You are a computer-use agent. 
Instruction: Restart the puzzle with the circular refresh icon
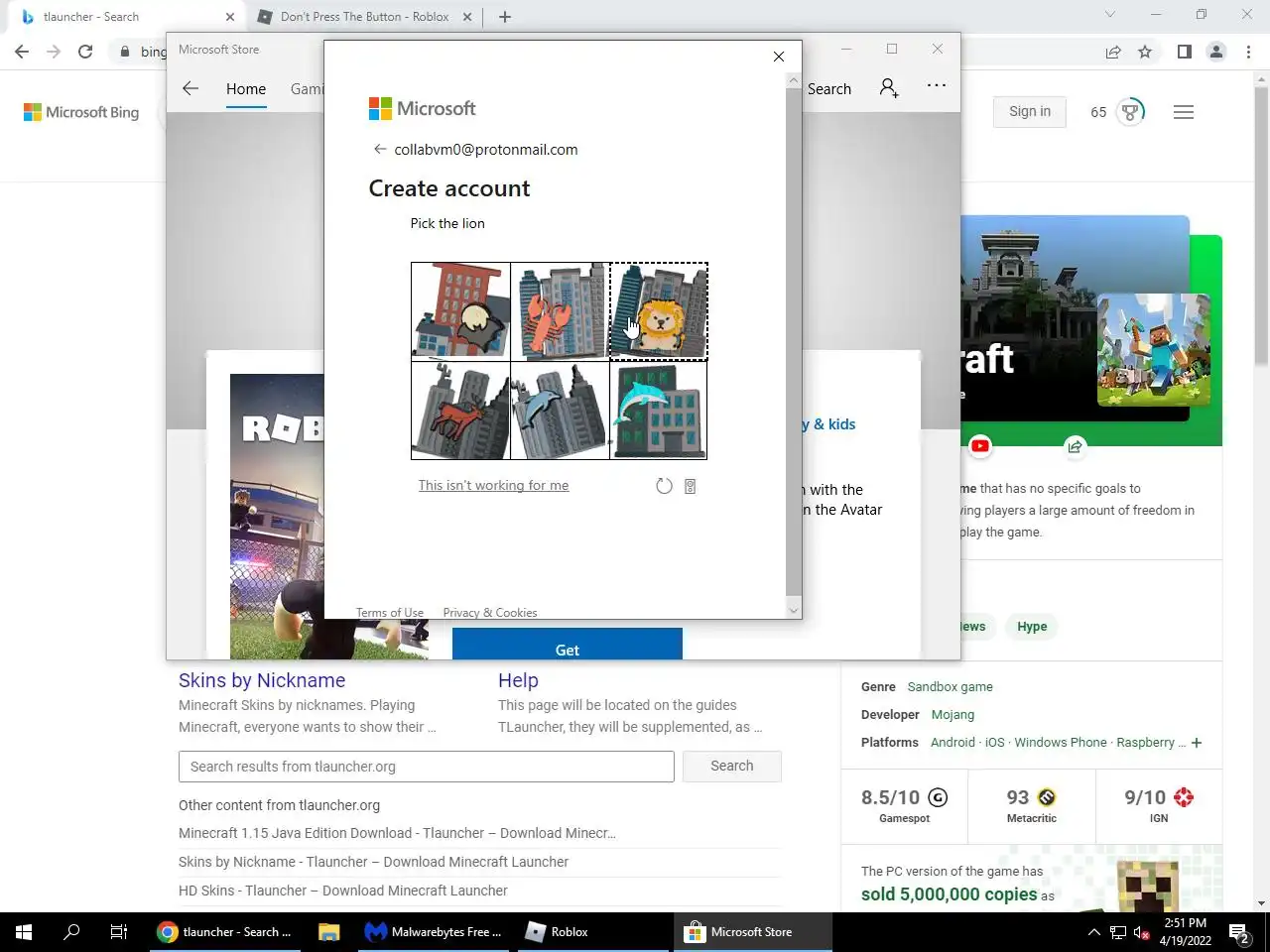pos(664,486)
